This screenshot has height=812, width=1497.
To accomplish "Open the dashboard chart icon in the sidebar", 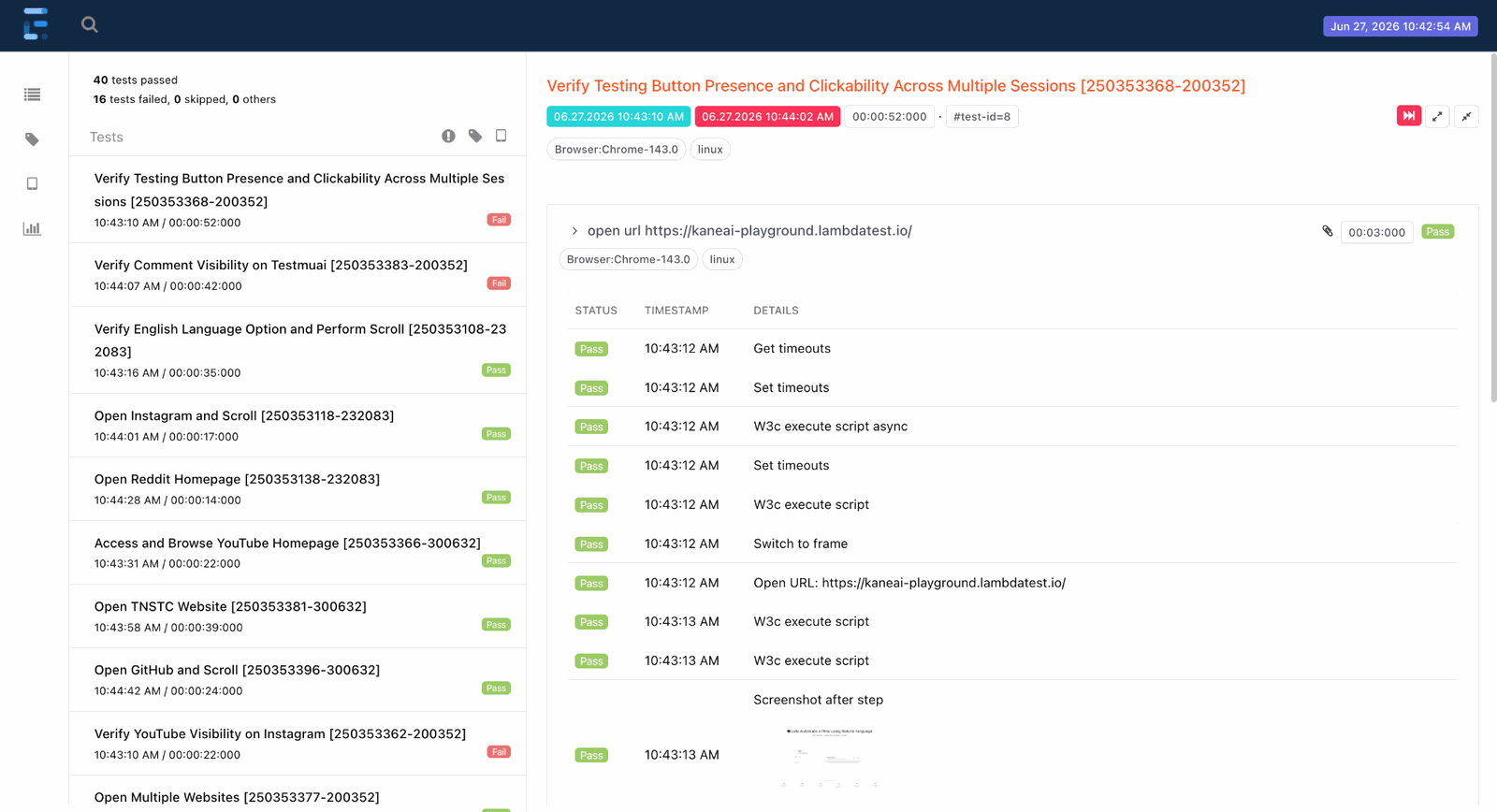I will [x=33, y=228].
